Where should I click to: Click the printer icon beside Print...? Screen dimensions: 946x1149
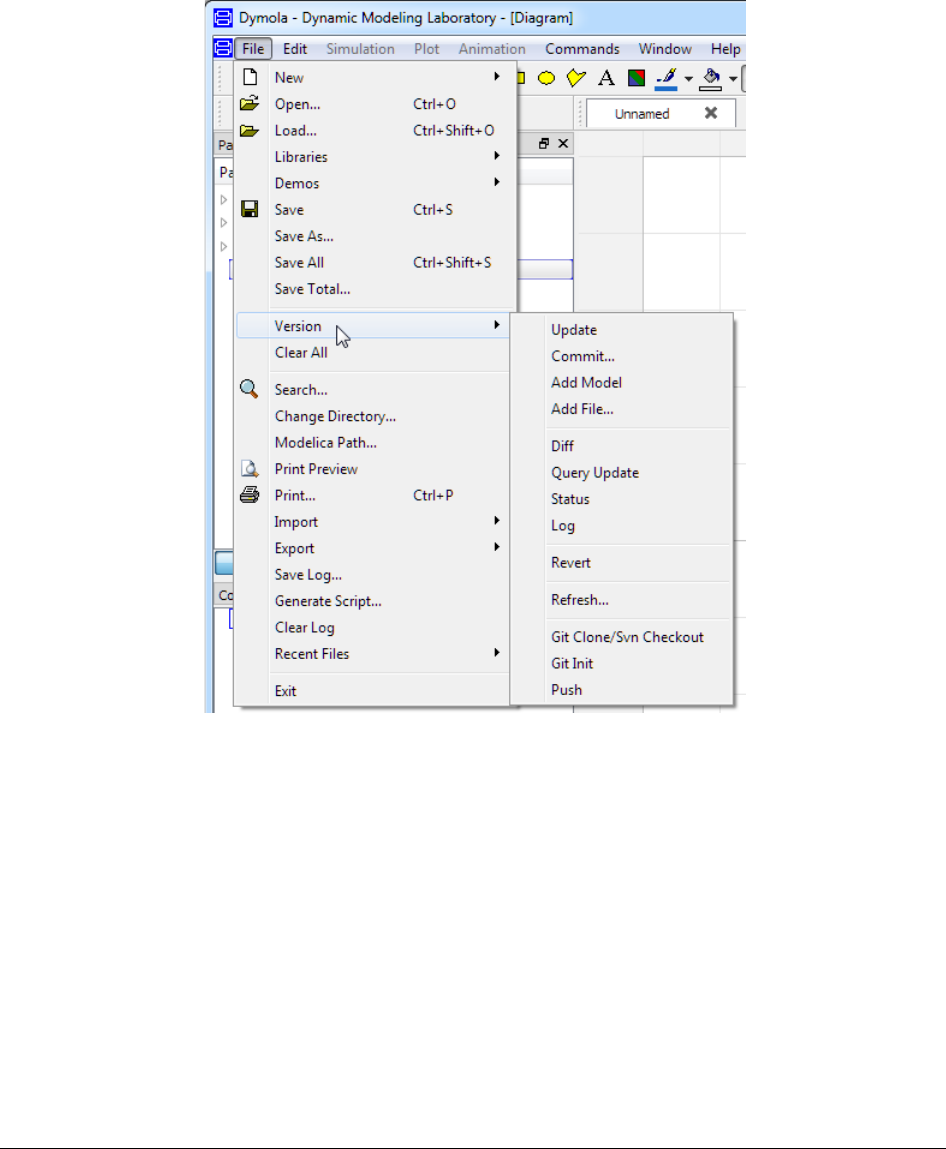tap(250, 495)
